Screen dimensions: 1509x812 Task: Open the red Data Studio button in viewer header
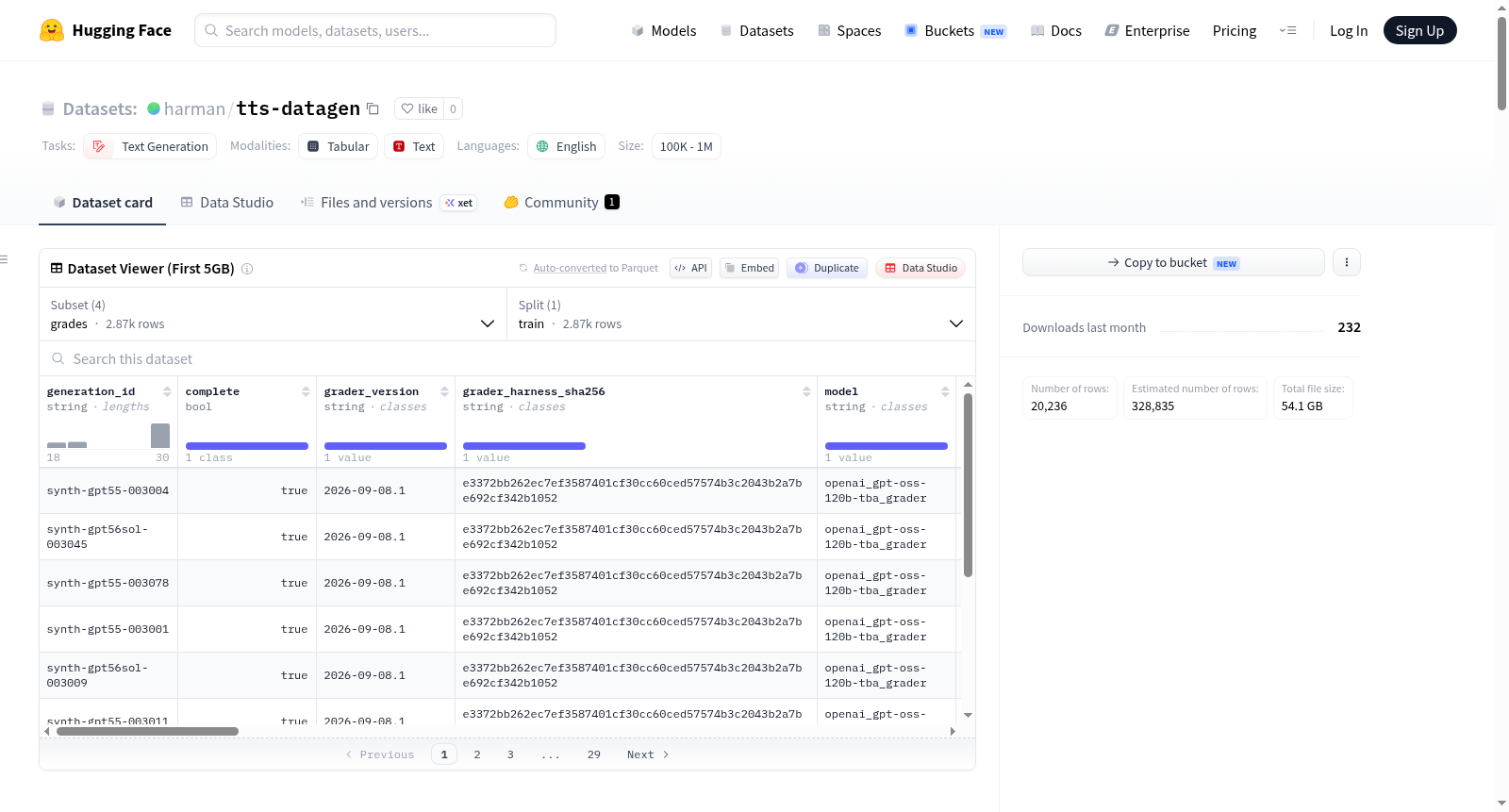click(x=920, y=268)
